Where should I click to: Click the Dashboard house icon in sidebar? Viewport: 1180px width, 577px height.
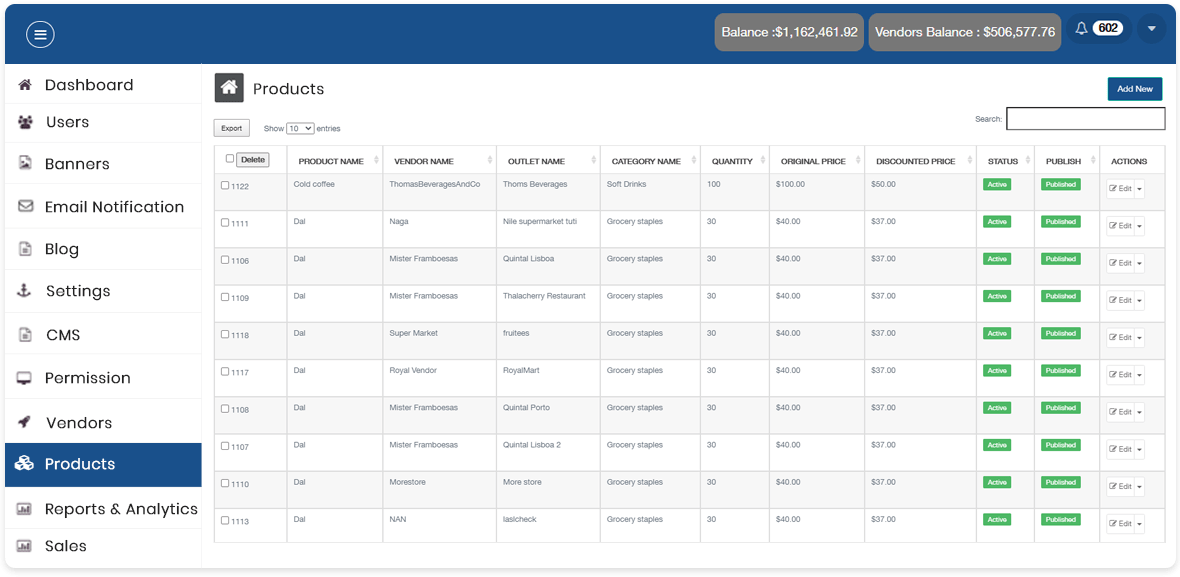pyautogui.click(x=25, y=85)
